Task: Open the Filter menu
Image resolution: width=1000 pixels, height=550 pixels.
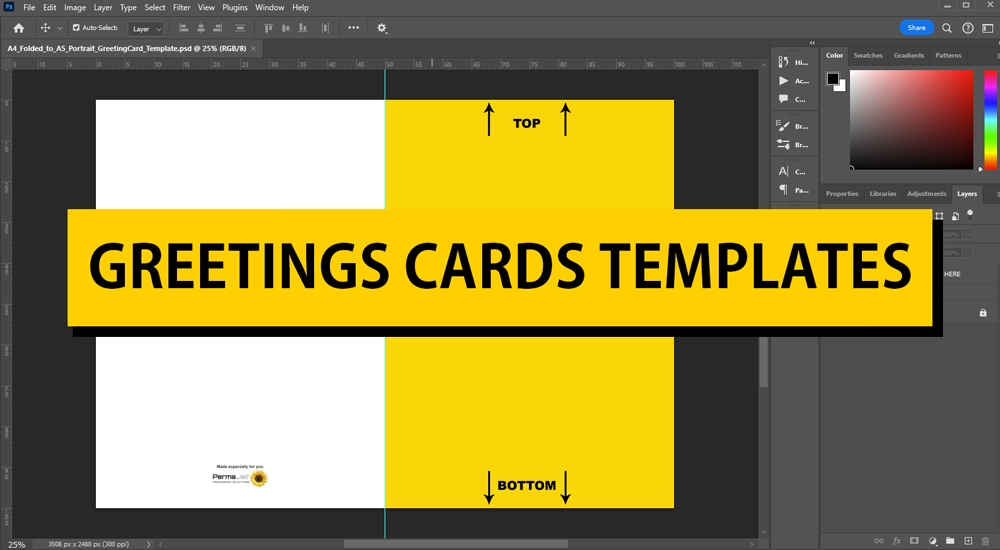Action: 181,7
